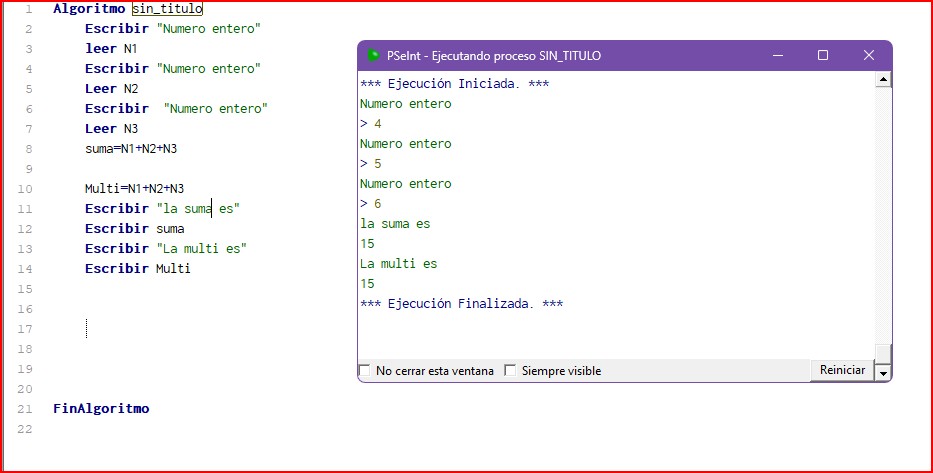
Task: Select the algorithm name sin_titulo
Action: (x=167, y=9)
